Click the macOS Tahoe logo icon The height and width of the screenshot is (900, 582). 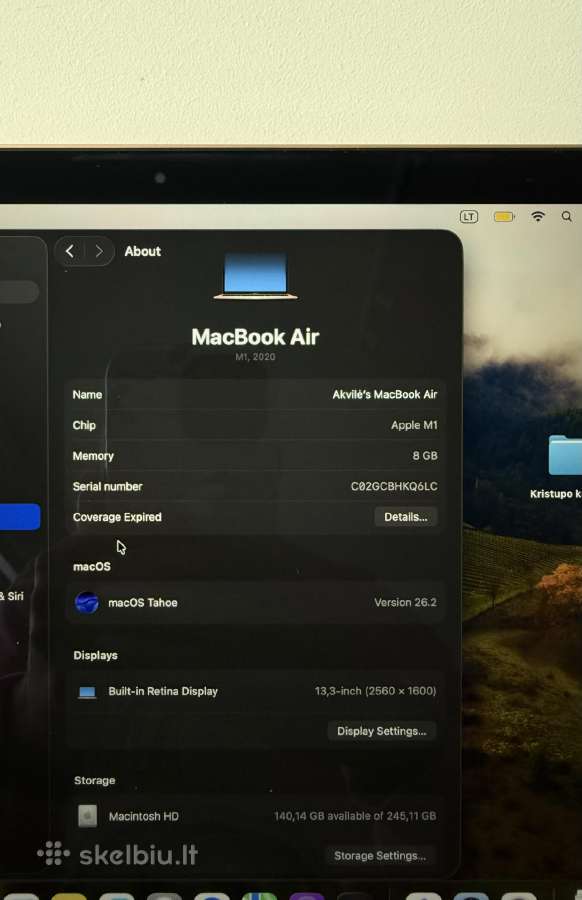coord(87,603)
